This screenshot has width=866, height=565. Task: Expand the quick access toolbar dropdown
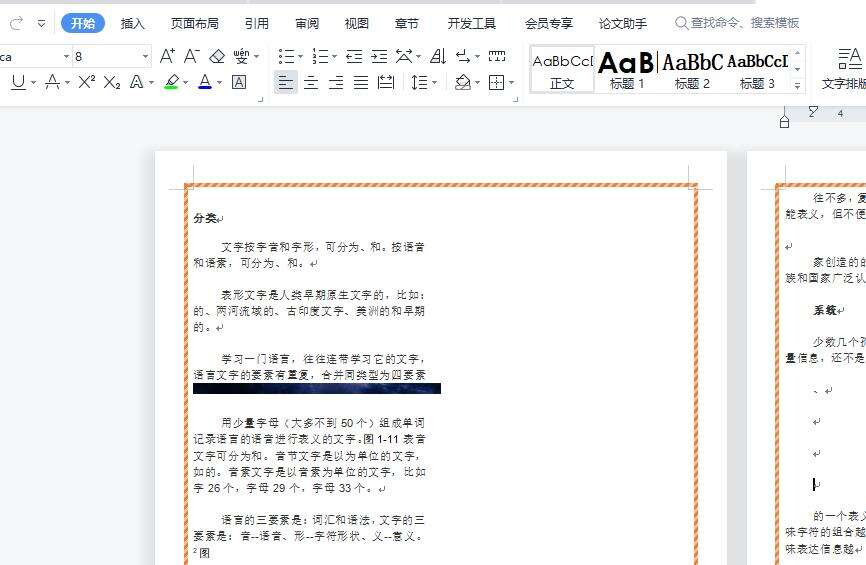click(41, 23)
